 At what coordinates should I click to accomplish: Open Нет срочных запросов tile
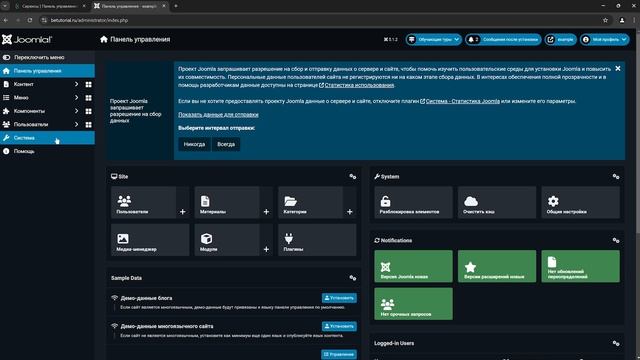click(413, 304)
